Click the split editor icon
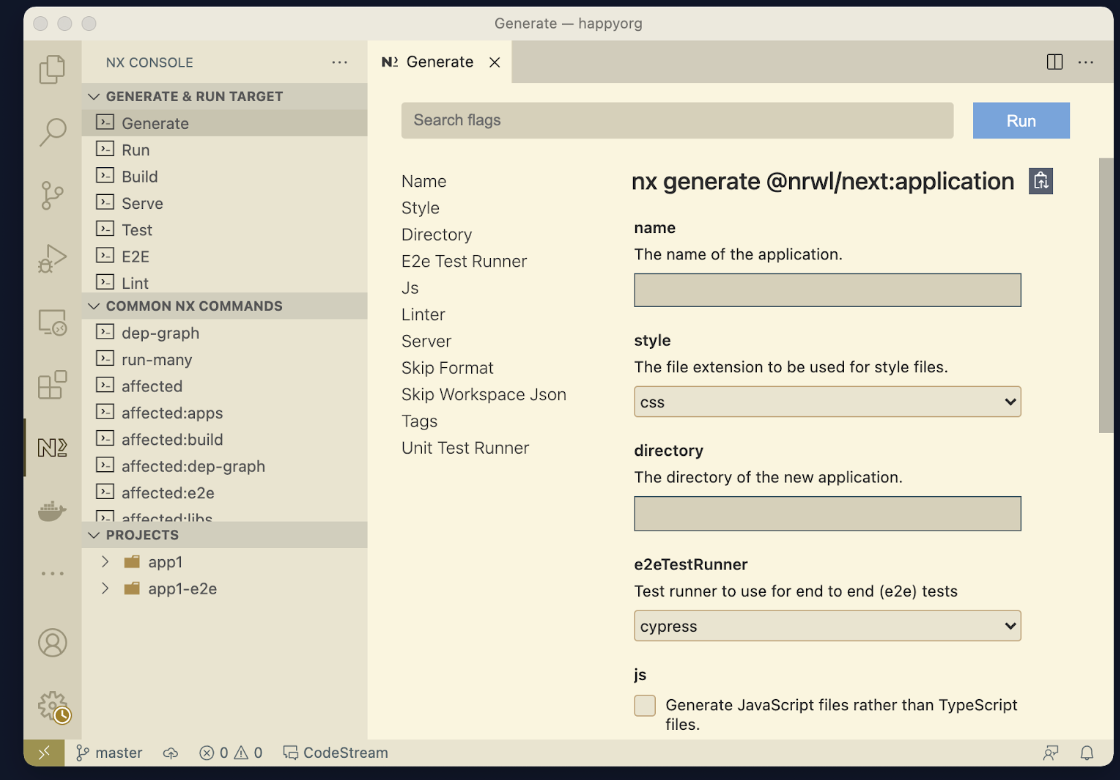 tap(1054, 62)
